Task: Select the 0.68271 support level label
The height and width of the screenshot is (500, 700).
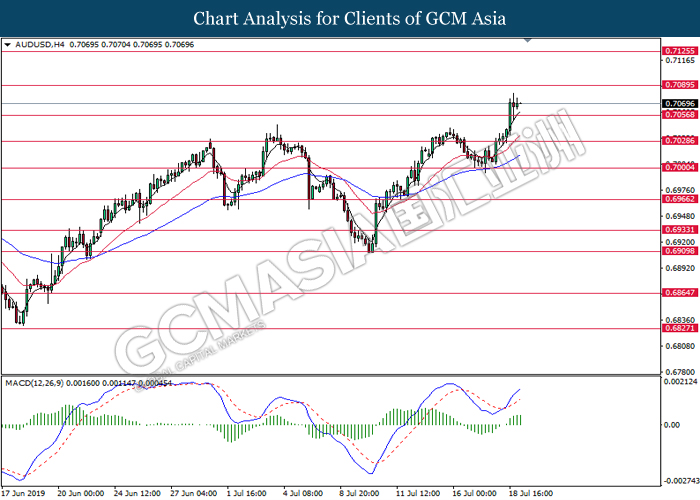Action: click(680, 328)
